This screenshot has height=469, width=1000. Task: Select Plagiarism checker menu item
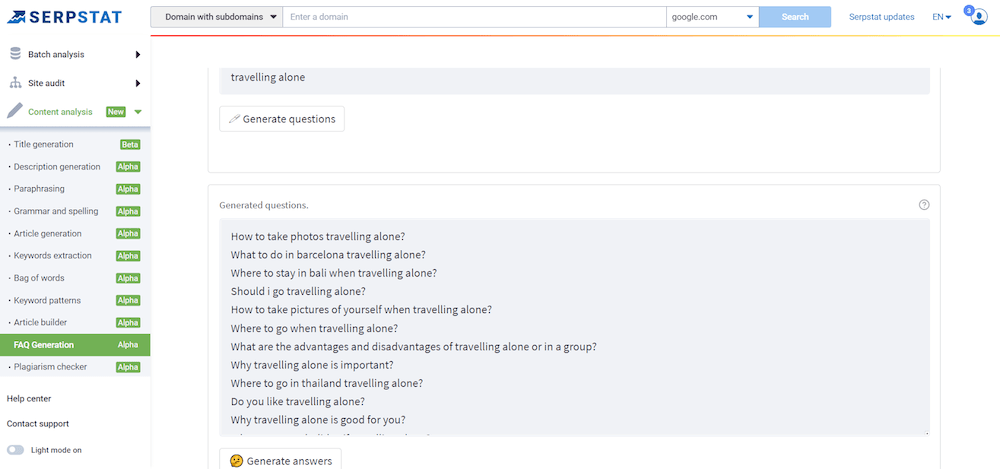(x=50, y=367)
